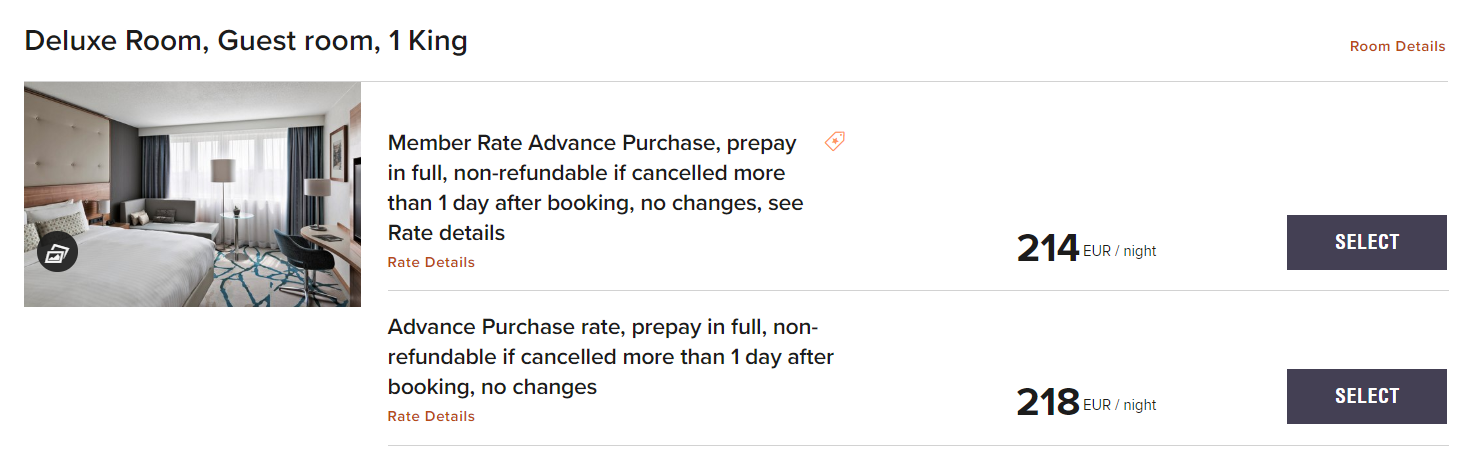The height and width of the screenshot is (470, 1470).
Task: Click the Member Rate Advance Purchase description
Action: point(595,187)
